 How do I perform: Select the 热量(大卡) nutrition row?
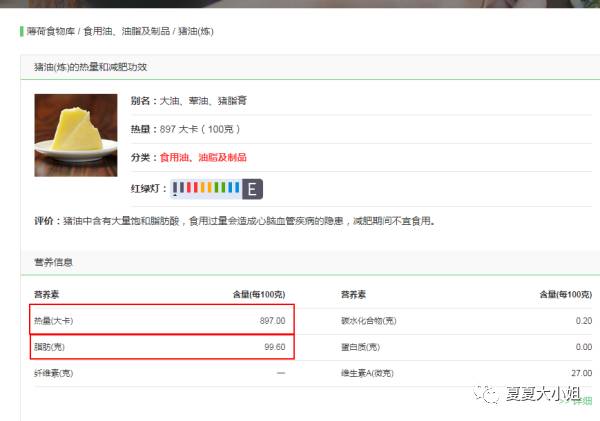(x=162, y=320)
